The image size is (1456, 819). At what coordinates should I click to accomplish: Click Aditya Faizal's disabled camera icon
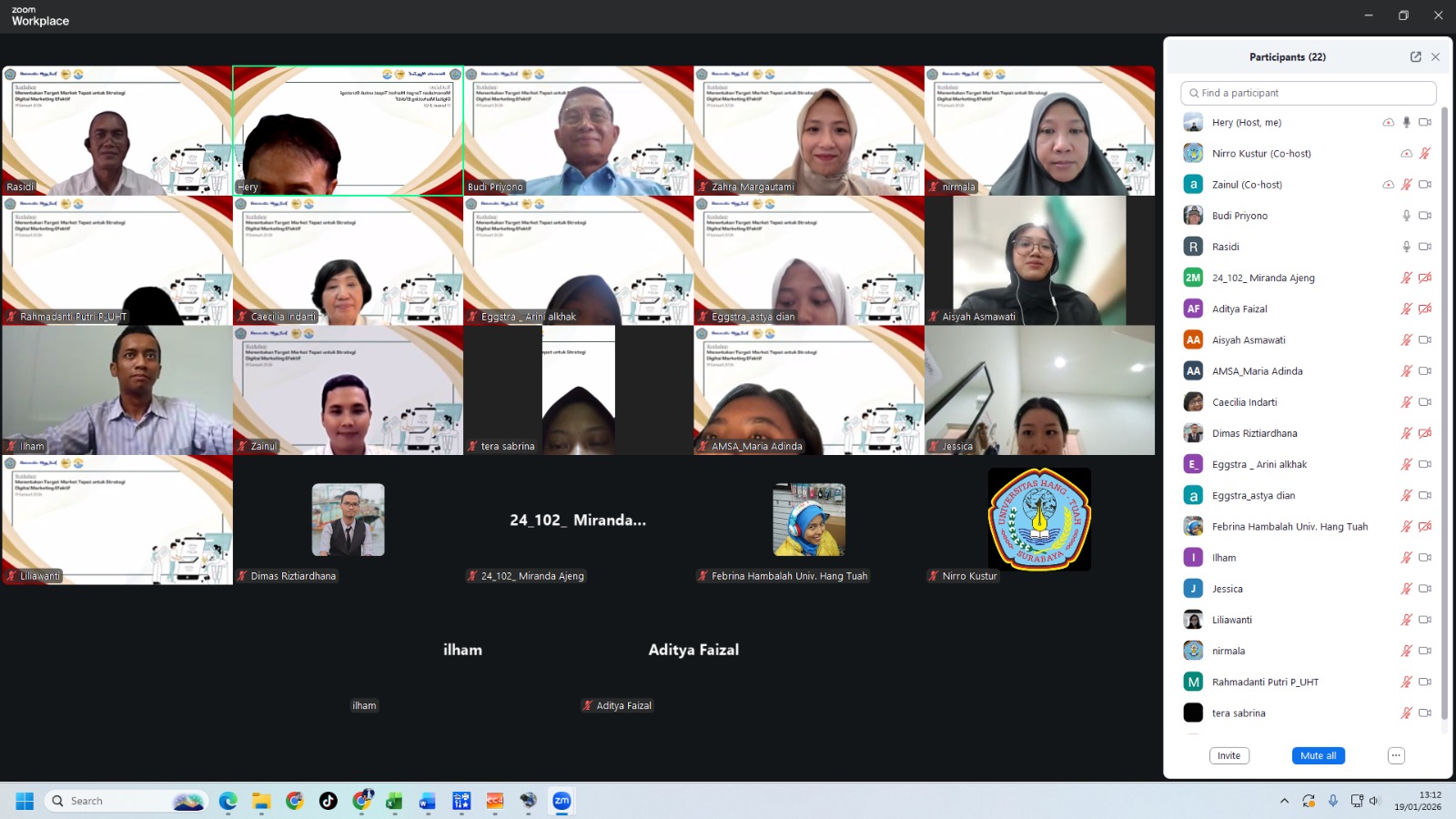tap(1425, 308)
